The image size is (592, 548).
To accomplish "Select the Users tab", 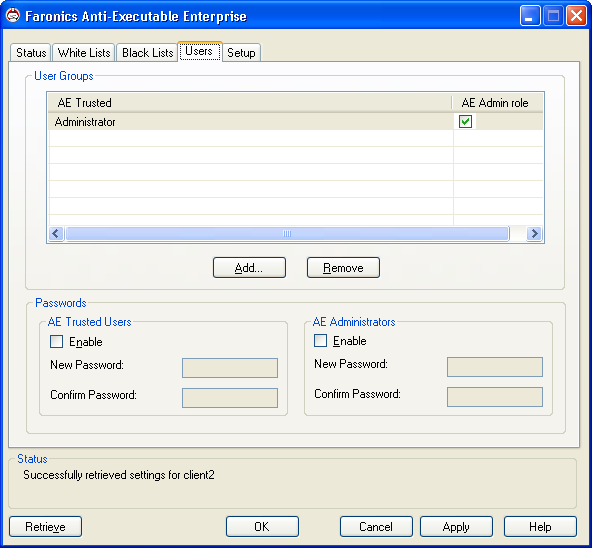I will pyautogui.click(x=199, y=51).
